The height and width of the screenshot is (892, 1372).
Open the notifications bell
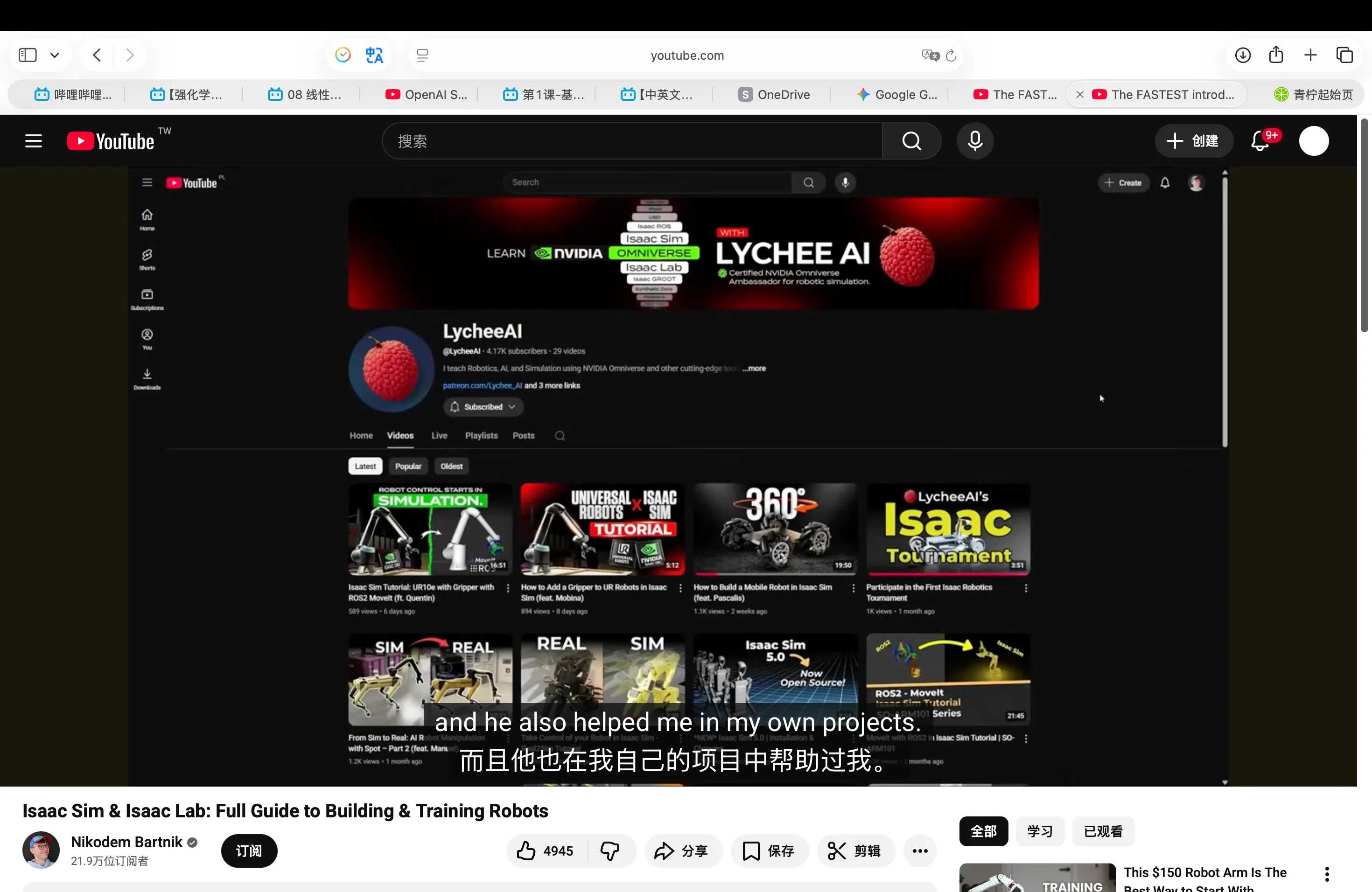(1260, 141)
